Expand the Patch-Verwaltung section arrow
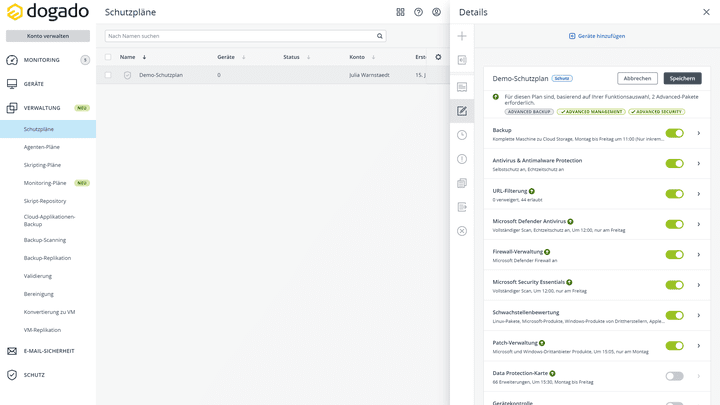 699,346
